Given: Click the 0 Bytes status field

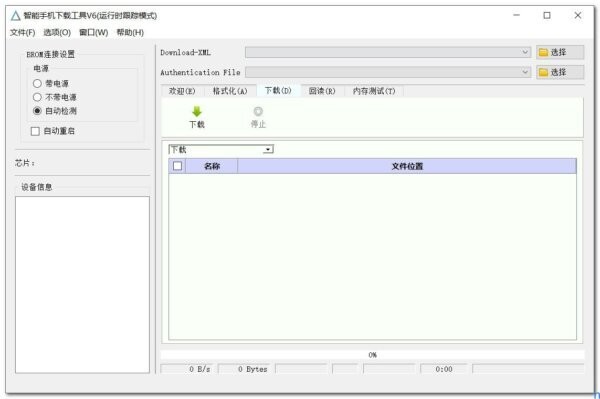Looking at the screenshot, I should 244,369.
